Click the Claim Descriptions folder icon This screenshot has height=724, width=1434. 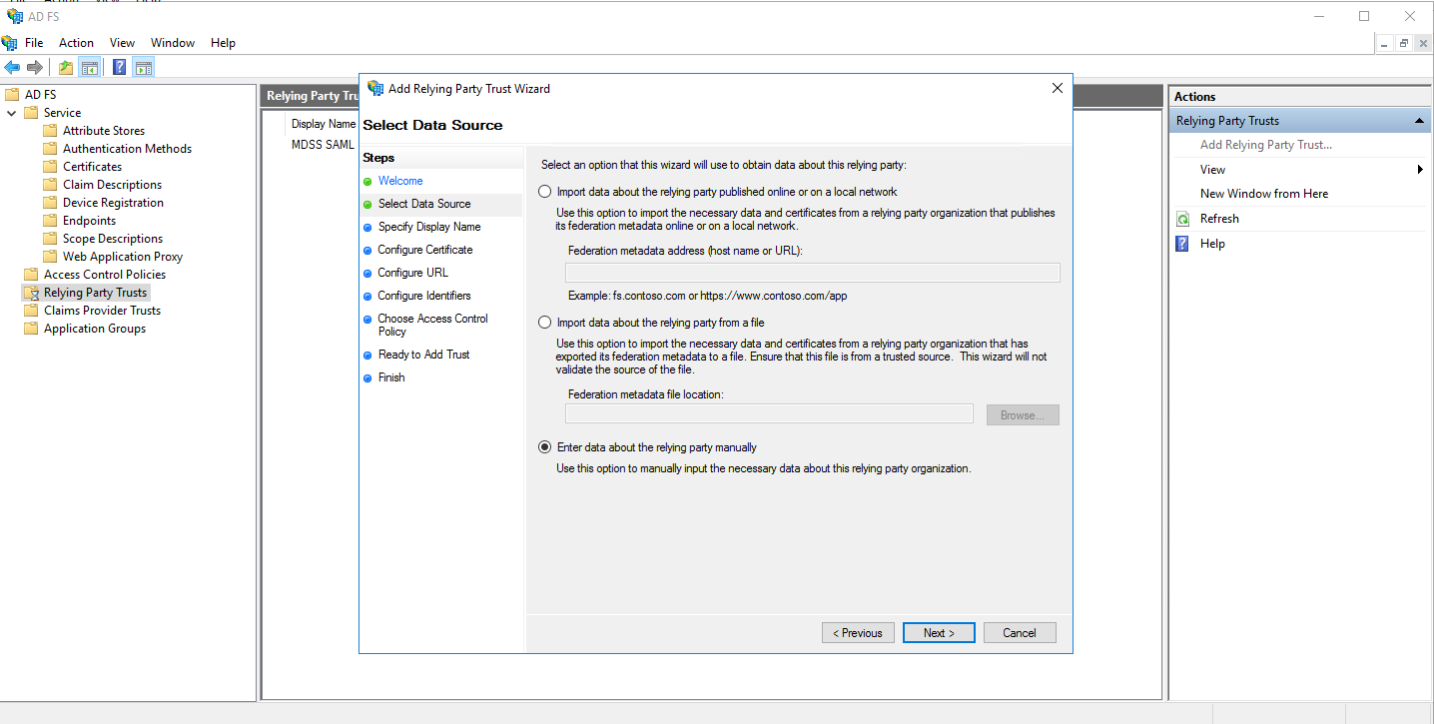point(50,185)
